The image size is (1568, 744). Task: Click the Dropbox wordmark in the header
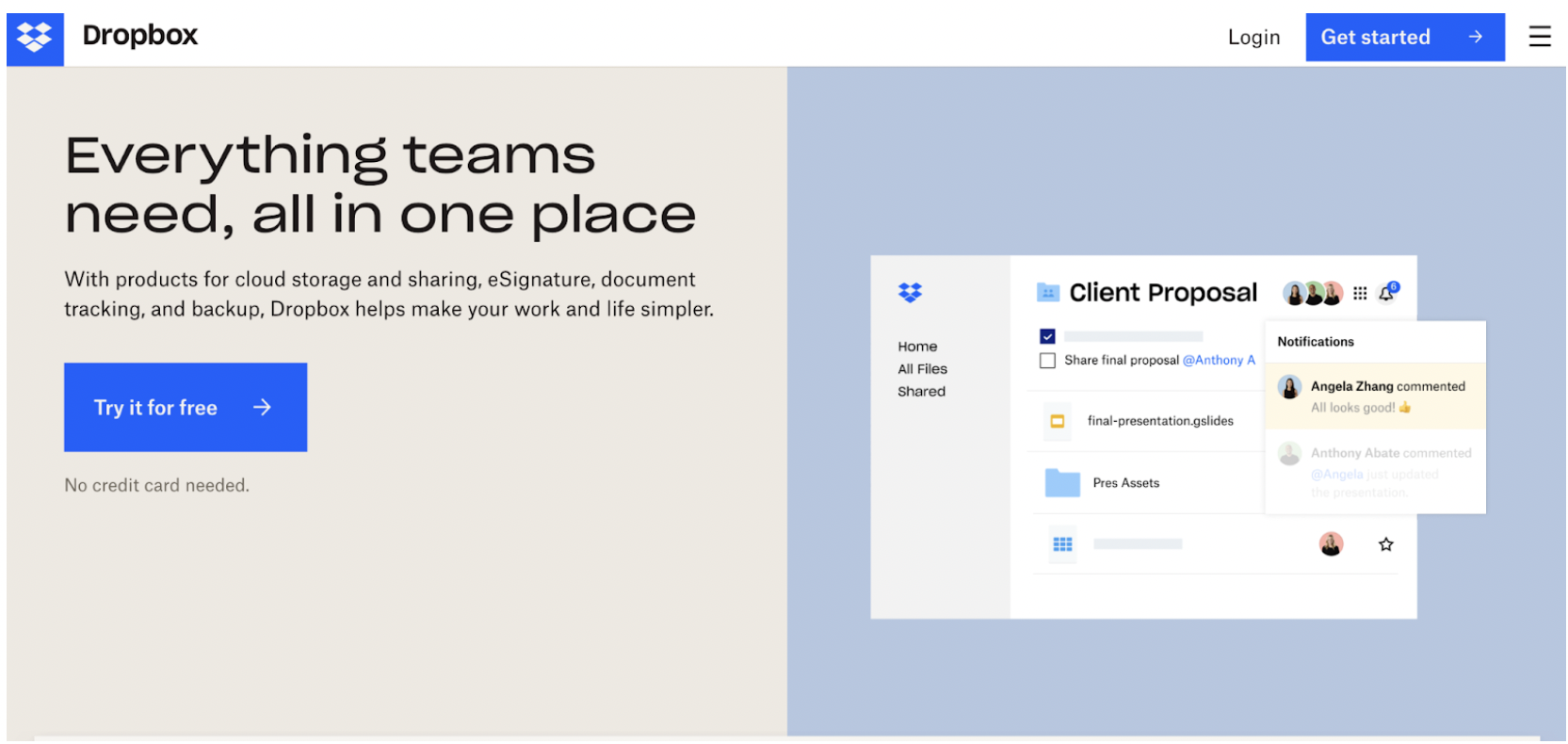pos(140,36)
